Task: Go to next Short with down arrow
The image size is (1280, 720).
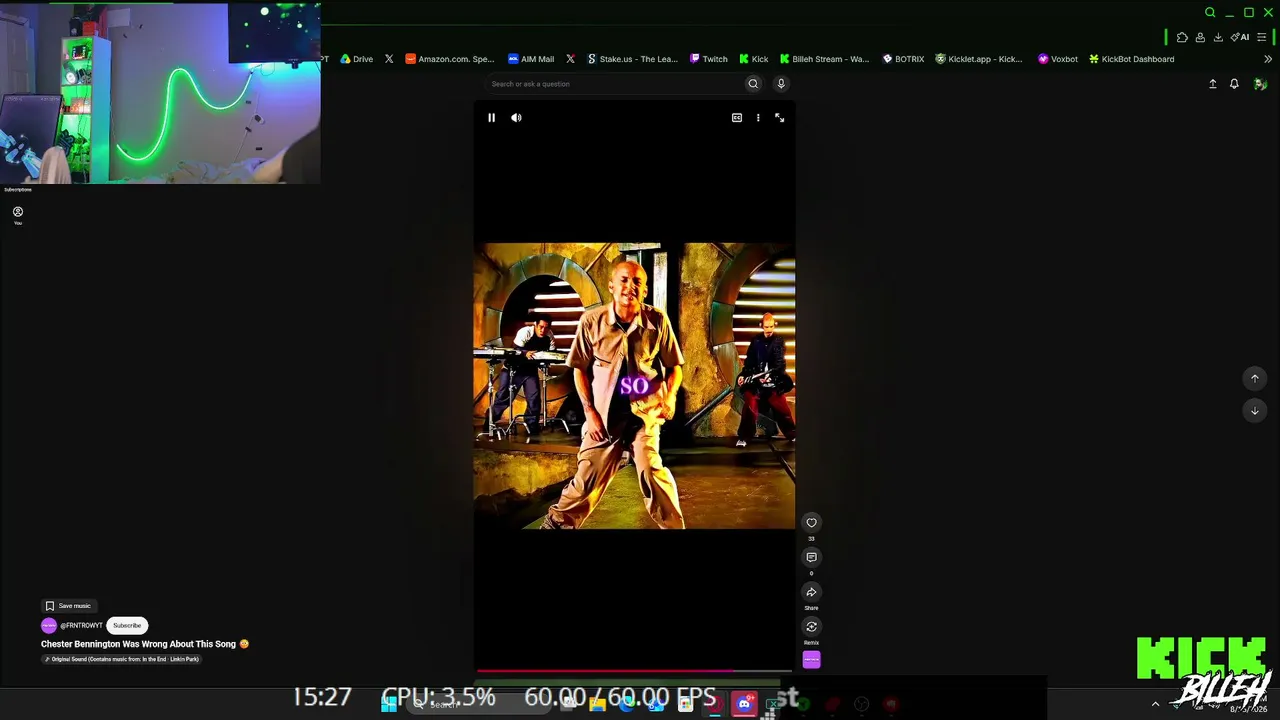Action: pyautogui.click(x=1255, y=411)
